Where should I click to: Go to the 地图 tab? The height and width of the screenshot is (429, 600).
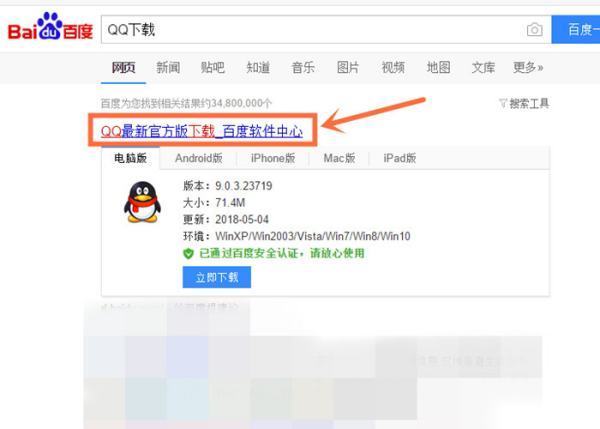[438, 67]
